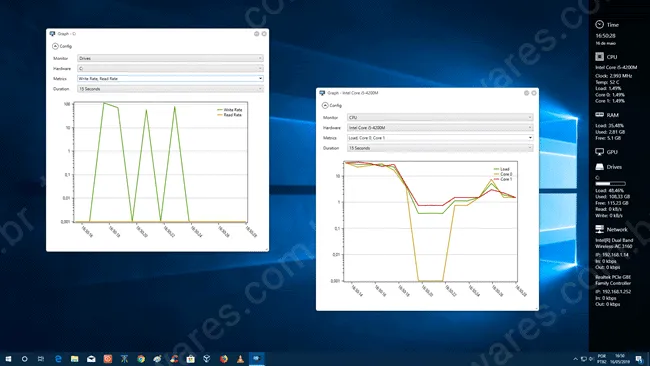The height and width of the screenshot is (366, 650).
Task: Open Metrics dropdown showing Load, Core 0, Core 1
Action: click(440, 138)
